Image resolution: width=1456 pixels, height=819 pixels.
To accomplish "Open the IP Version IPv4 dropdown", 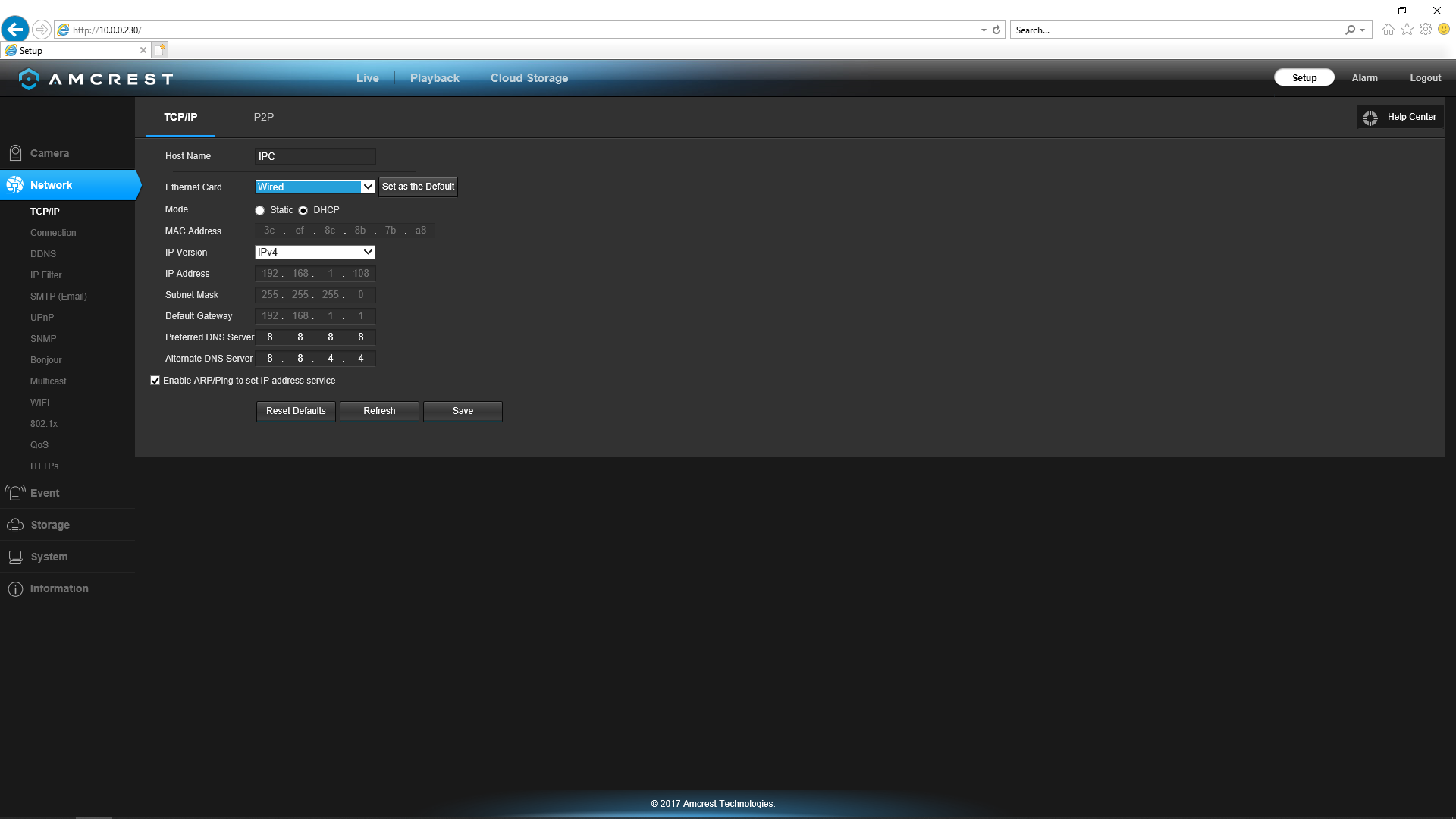I will (315, 252).
